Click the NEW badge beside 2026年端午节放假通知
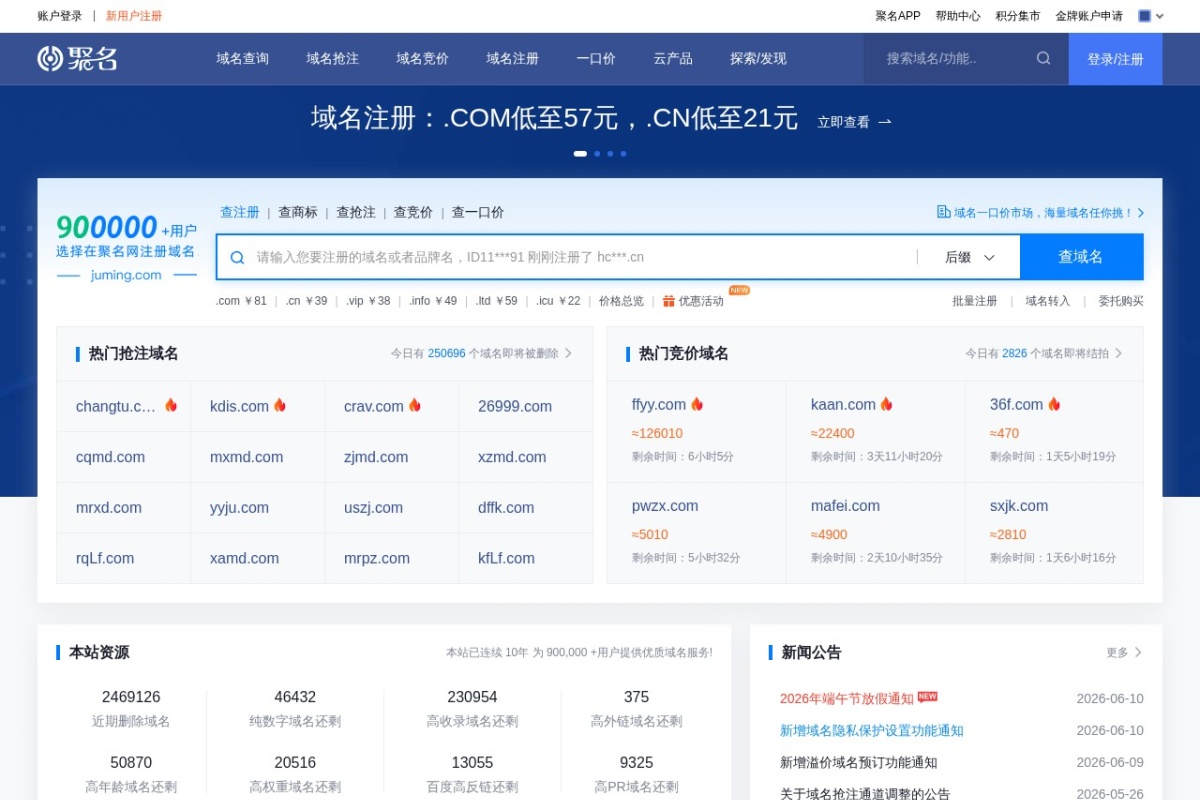Viewport: 1200px width, 800px height. pos(928,696)
